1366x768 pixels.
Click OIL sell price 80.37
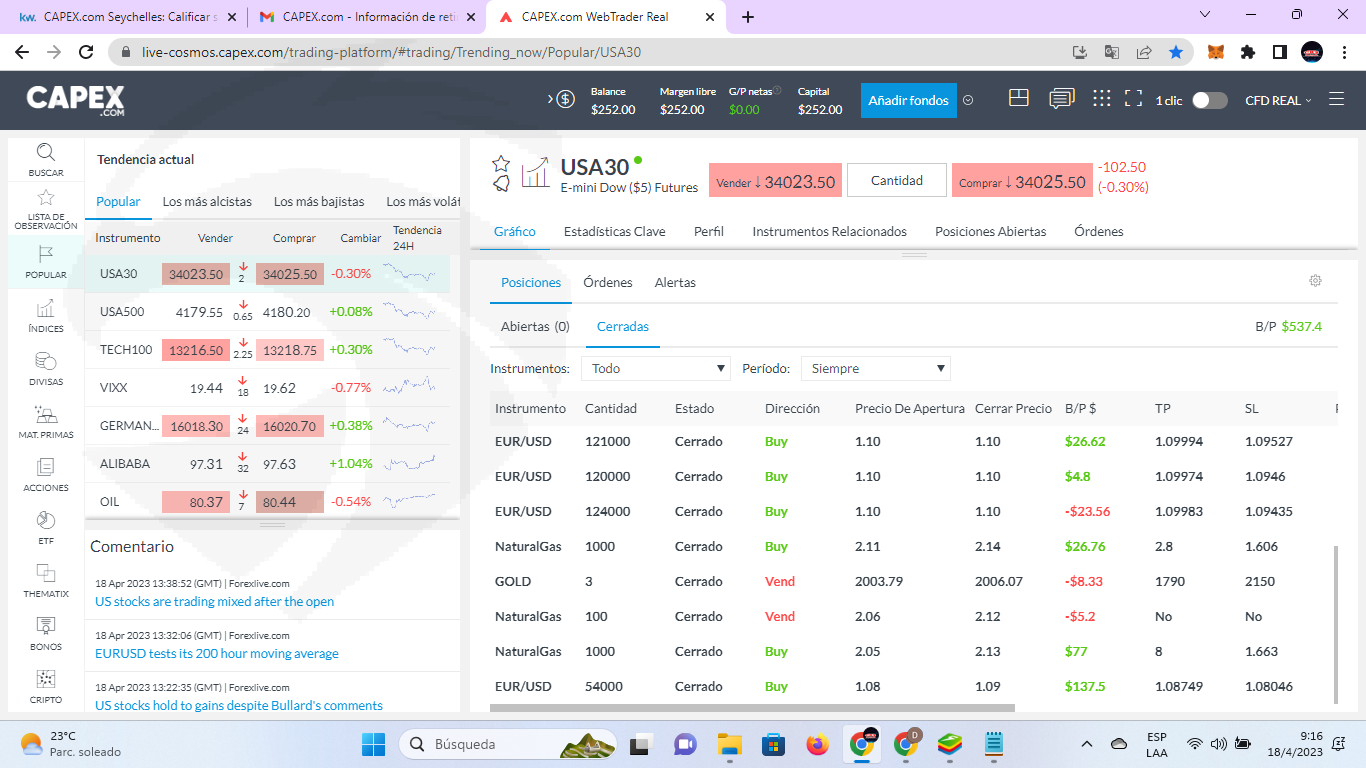[196, 502]
